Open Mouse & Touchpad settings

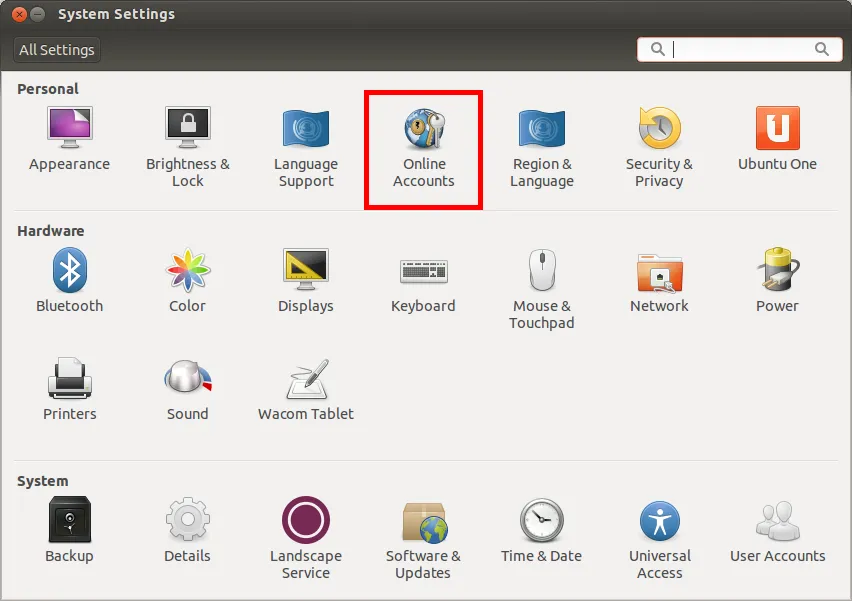(542, 289)
